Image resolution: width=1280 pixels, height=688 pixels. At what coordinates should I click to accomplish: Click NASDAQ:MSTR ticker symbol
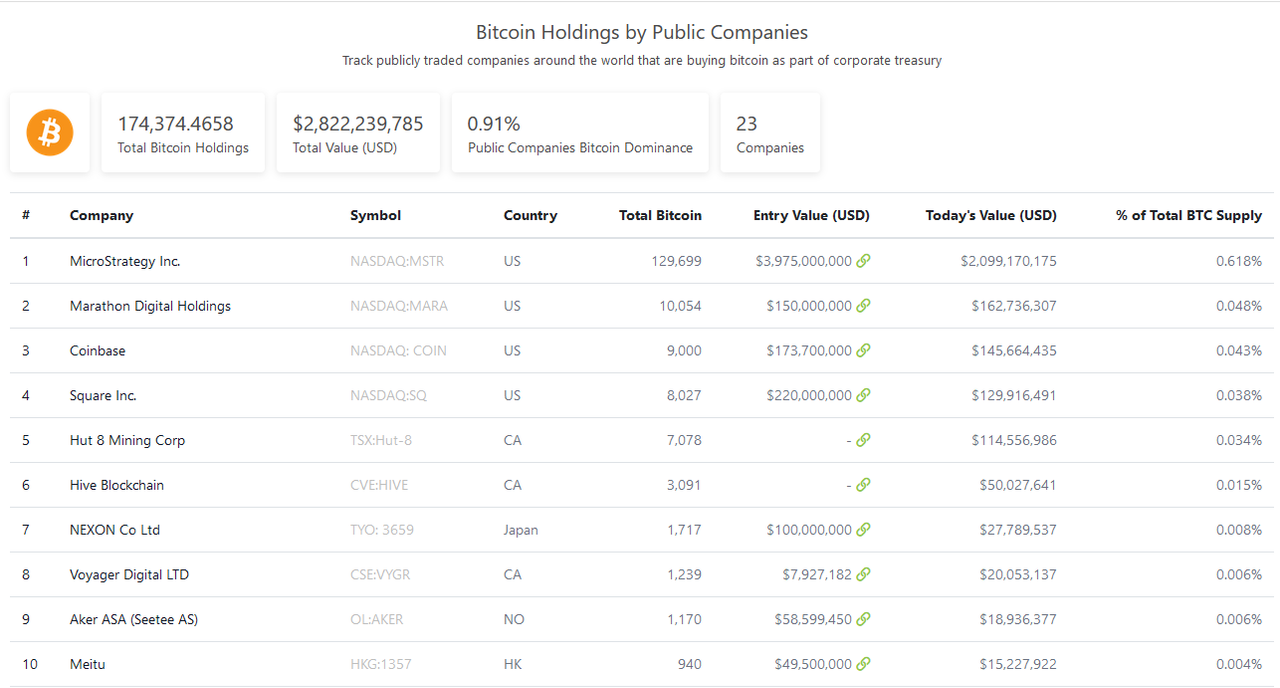coord(397,261)
